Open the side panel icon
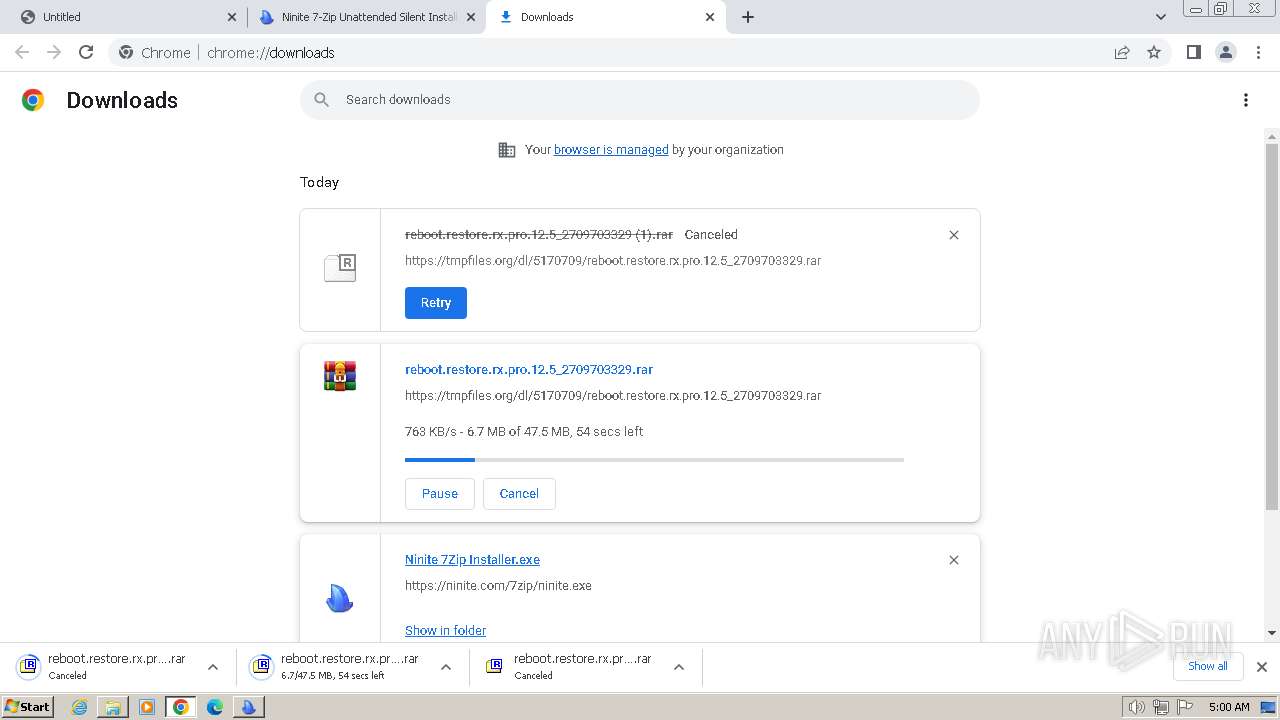 coord(1193,52)
